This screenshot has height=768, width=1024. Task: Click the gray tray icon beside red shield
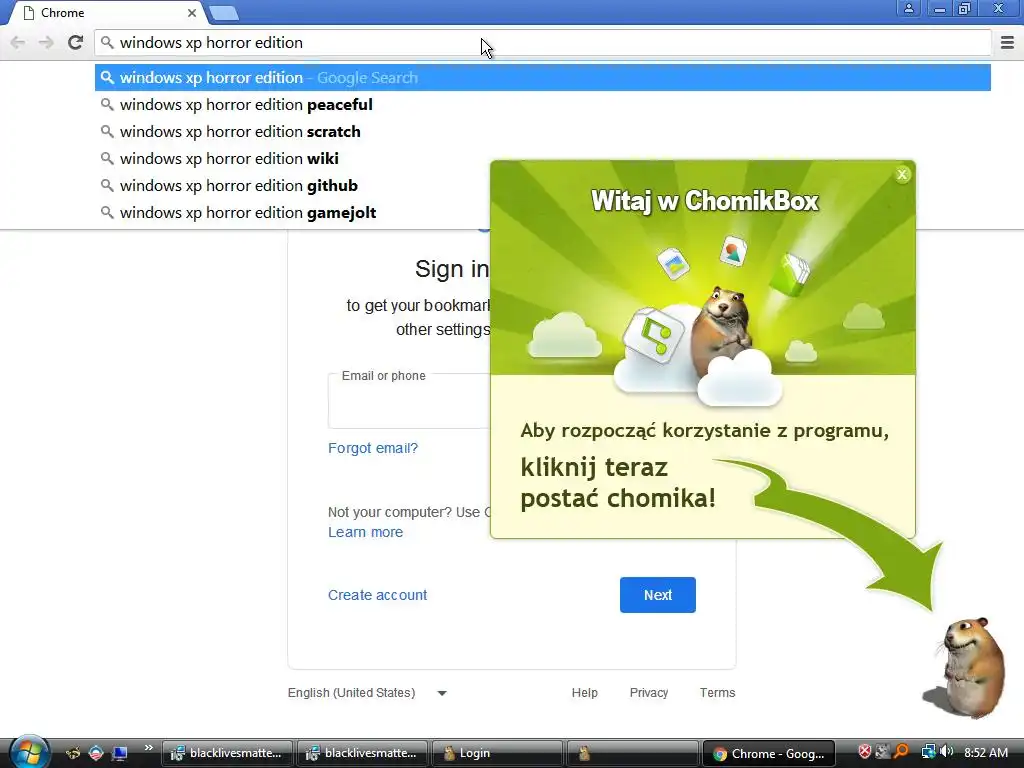pos(882,752)
